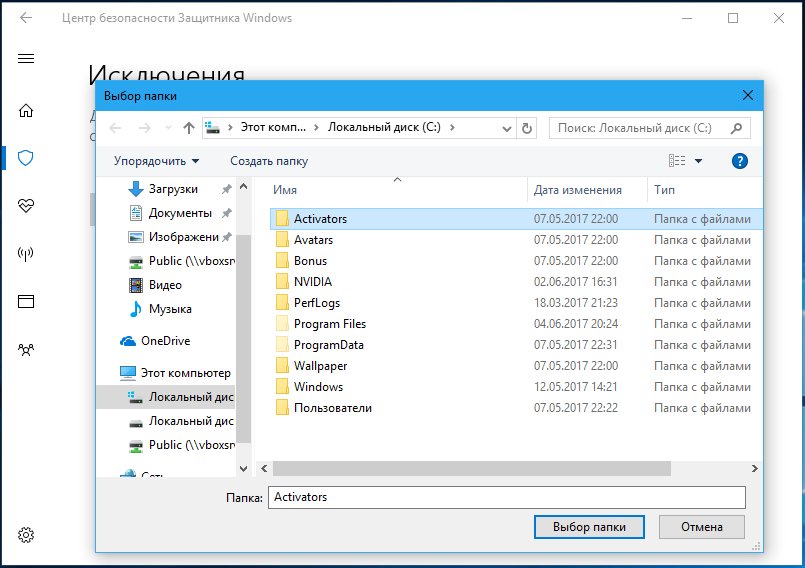Open Документы in navigation pane
805x568 pixels.
[180, 213]
